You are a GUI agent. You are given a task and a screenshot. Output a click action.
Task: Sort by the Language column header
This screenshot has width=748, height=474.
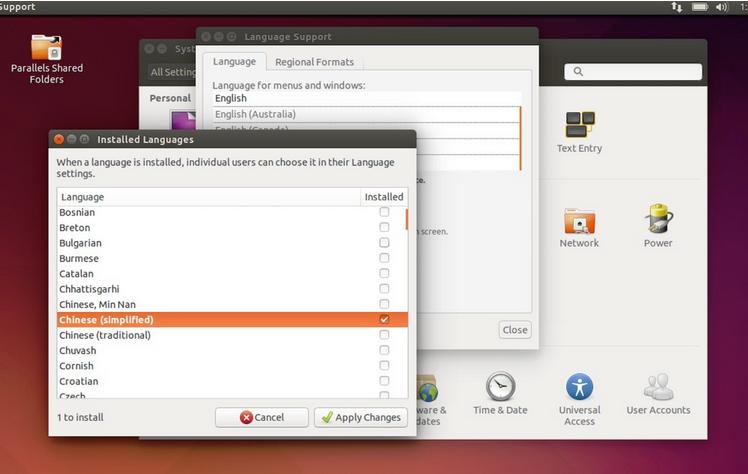(208, 197)
